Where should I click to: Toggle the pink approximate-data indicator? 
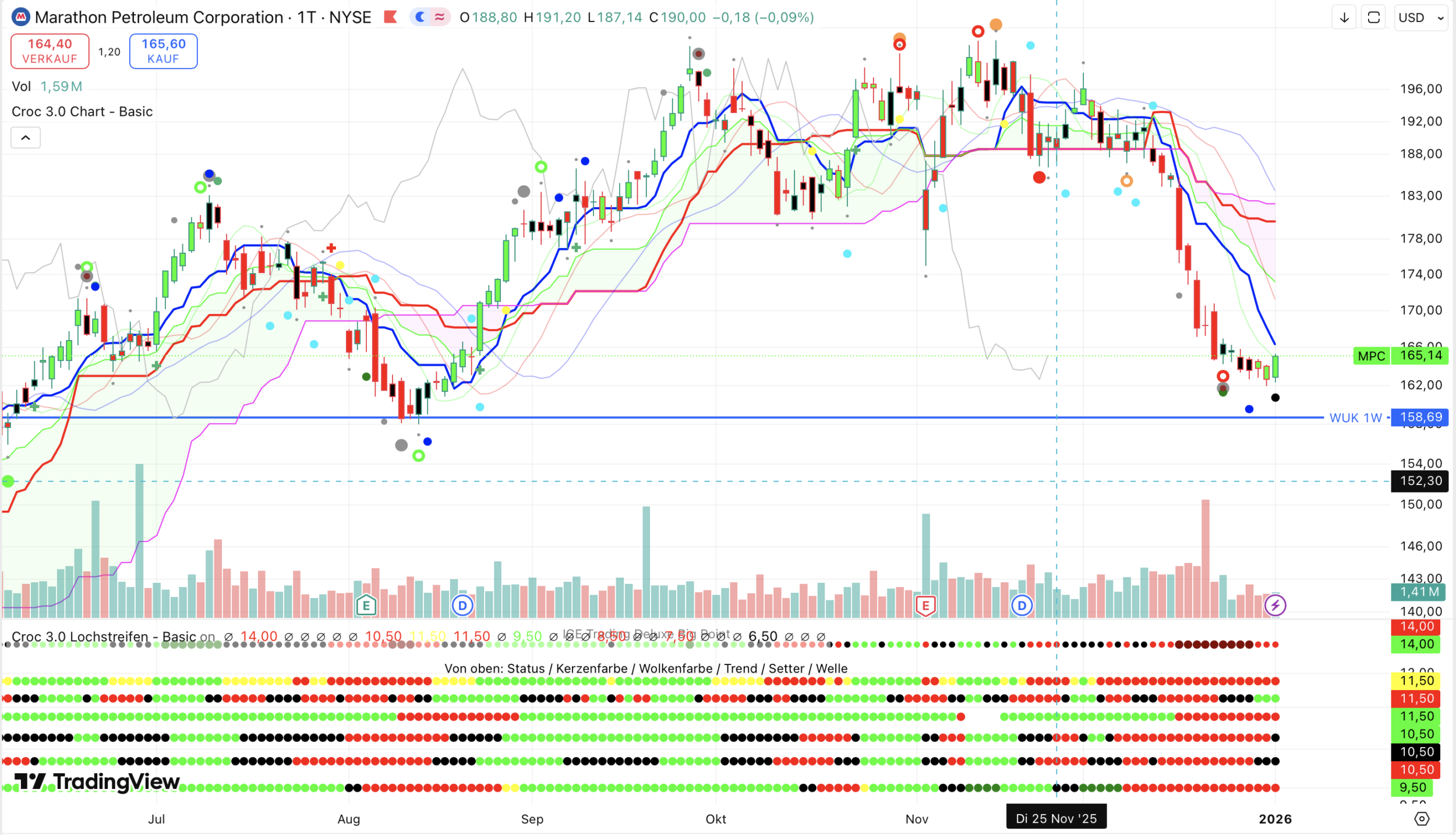point(440,17)
